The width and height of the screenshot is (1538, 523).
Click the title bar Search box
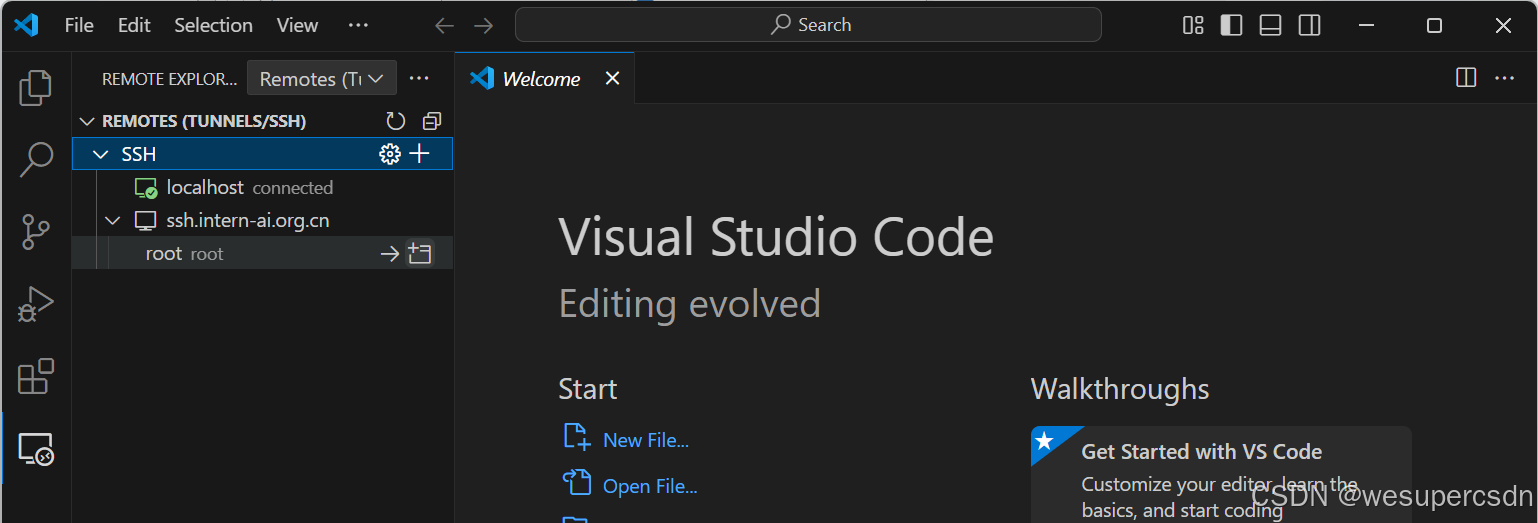808,25
